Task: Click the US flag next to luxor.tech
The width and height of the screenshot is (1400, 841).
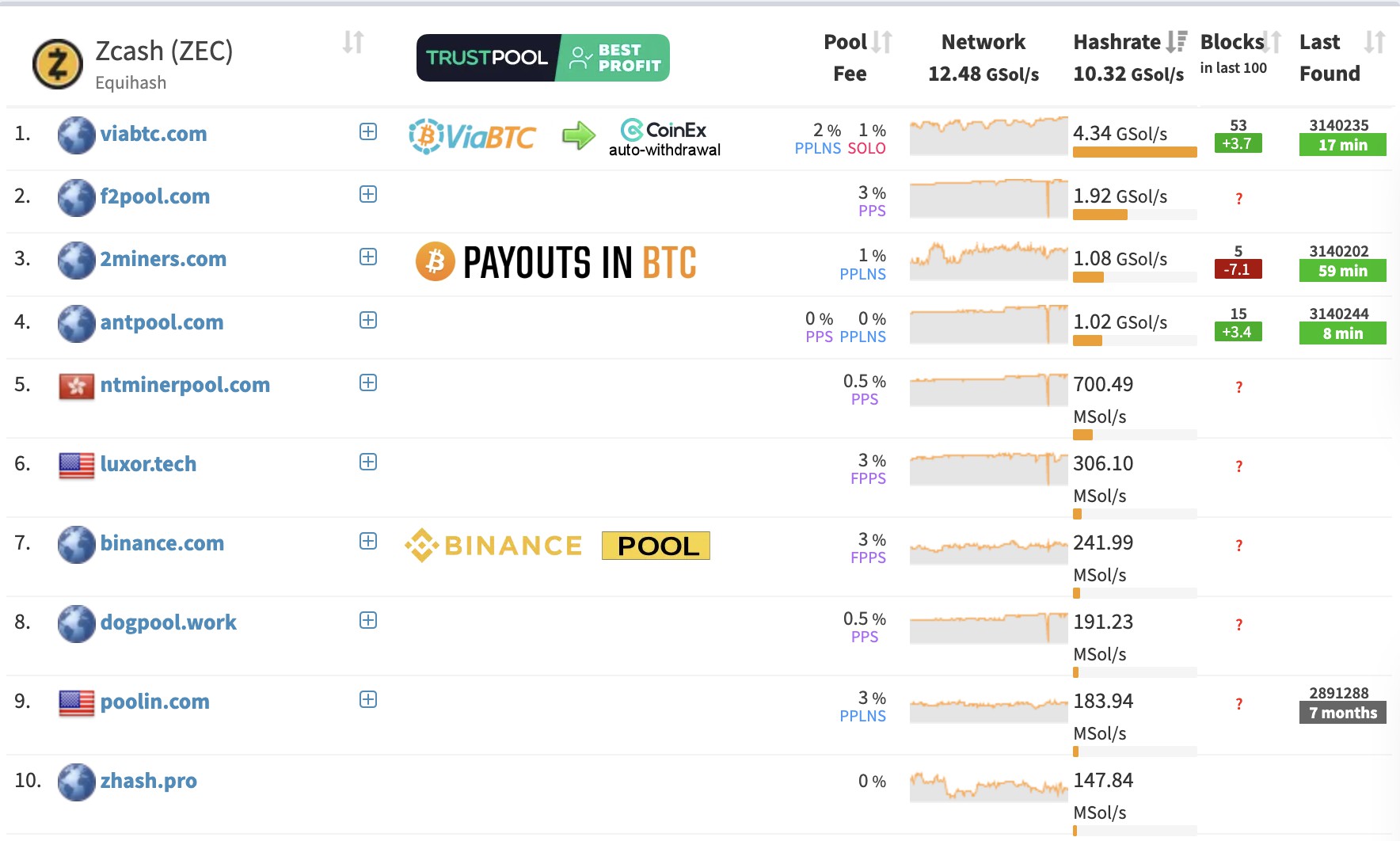Action: (x=77, y=462)
